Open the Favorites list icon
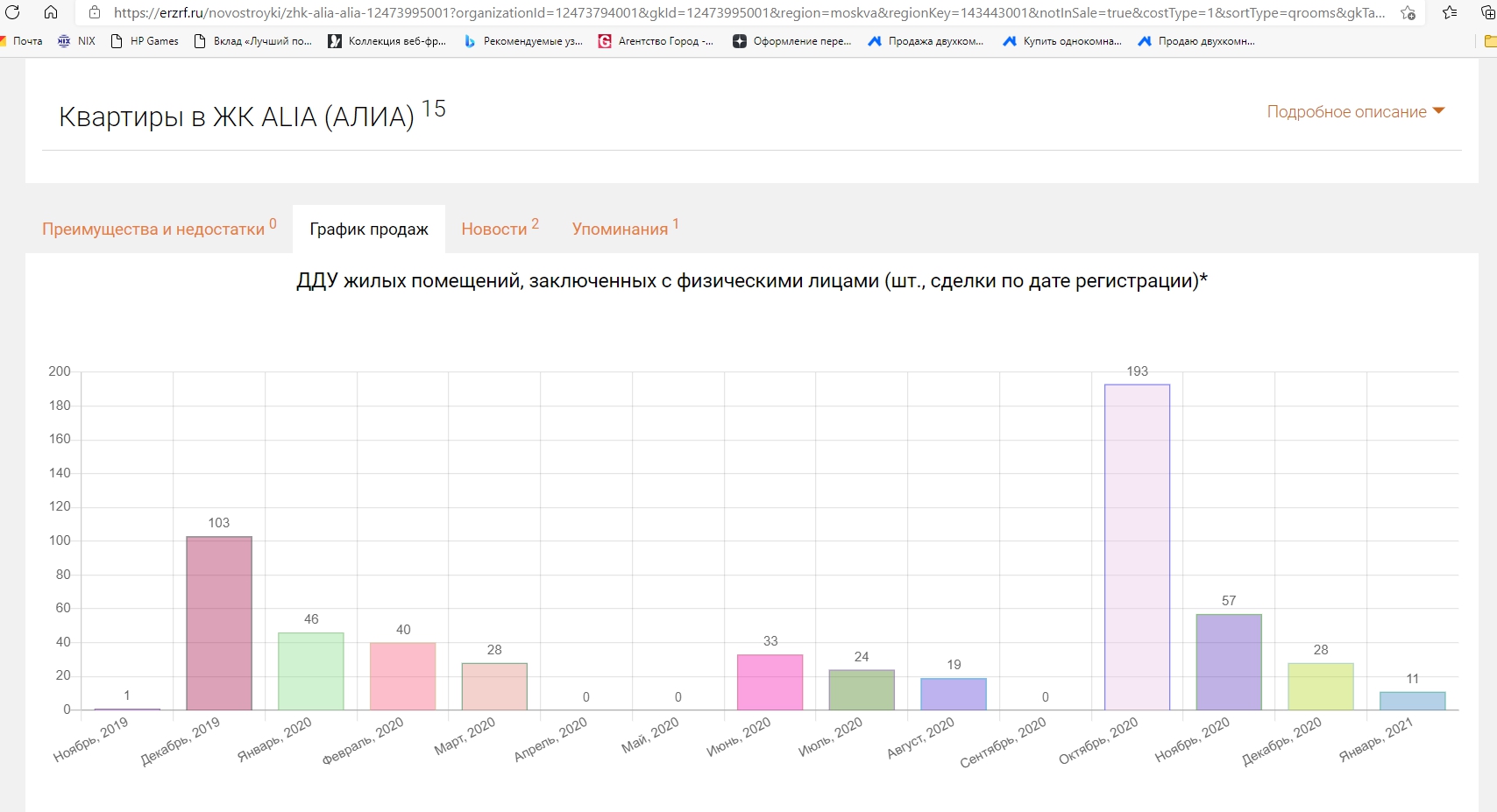1497x812 pixels. (x=1450, y=12)
